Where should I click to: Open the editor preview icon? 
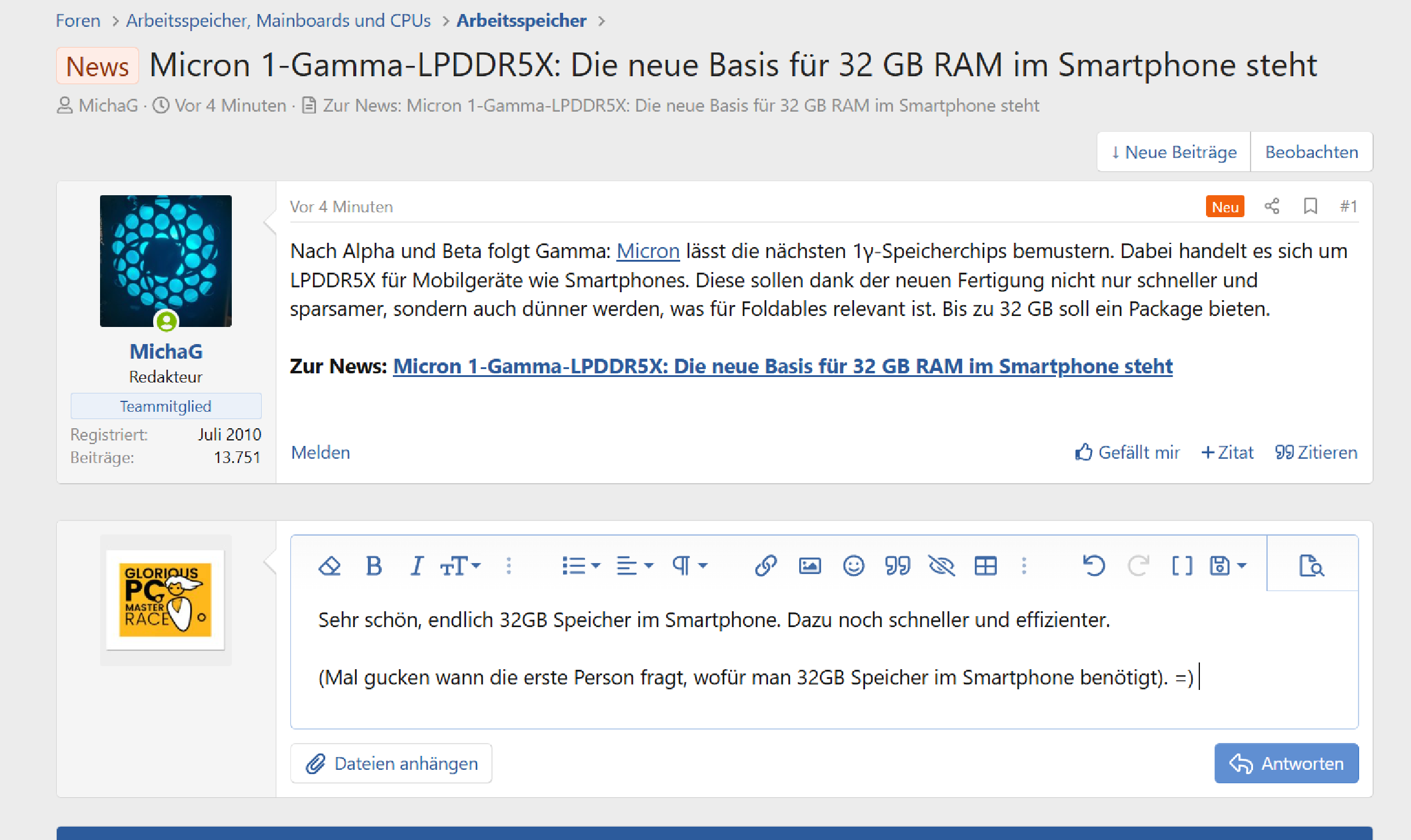click(1311, 565)
